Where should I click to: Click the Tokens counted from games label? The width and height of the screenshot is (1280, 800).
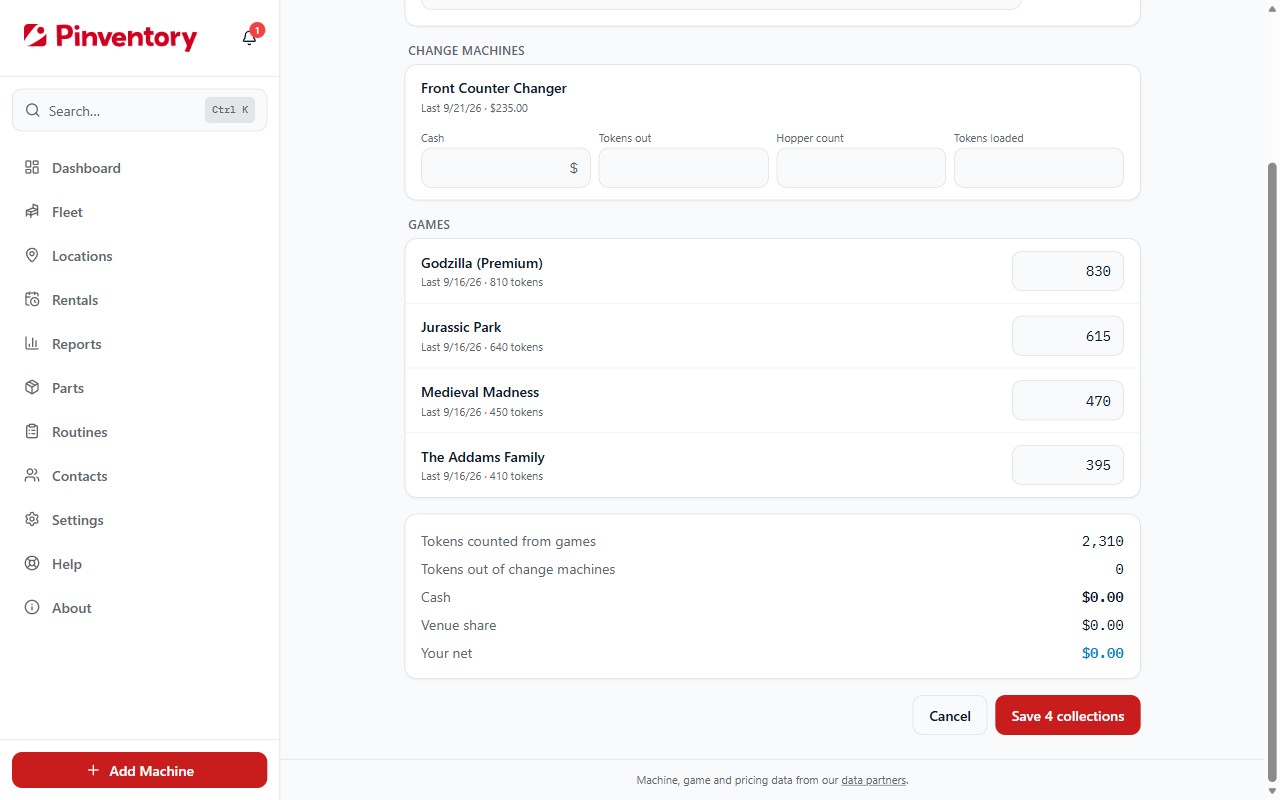tap(508, 541)
